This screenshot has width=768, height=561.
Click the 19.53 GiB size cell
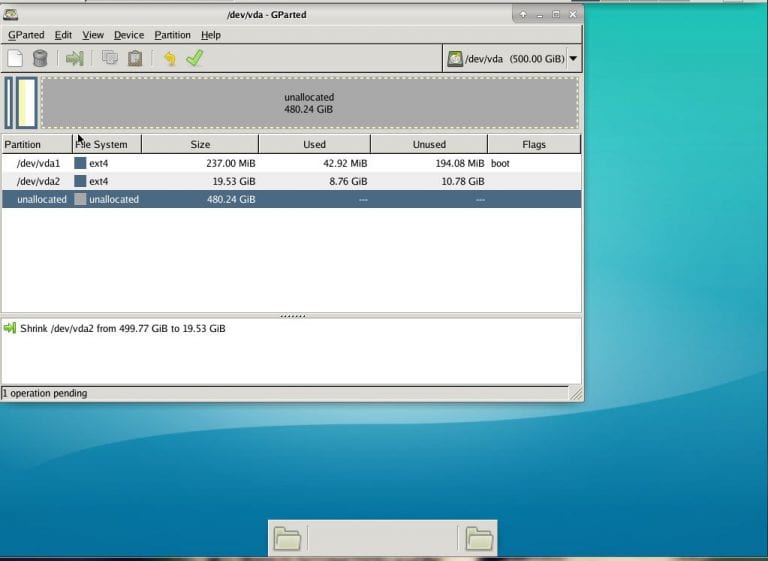[234, 181]
